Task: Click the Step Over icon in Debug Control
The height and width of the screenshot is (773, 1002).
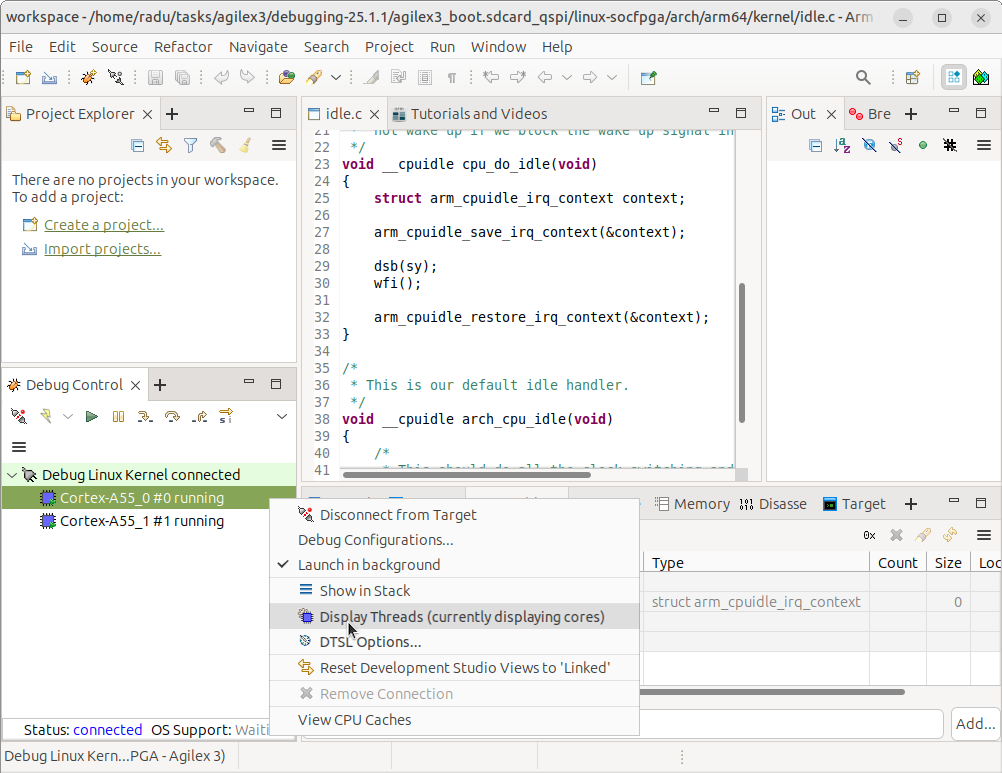Action: (x=172, y=416)
